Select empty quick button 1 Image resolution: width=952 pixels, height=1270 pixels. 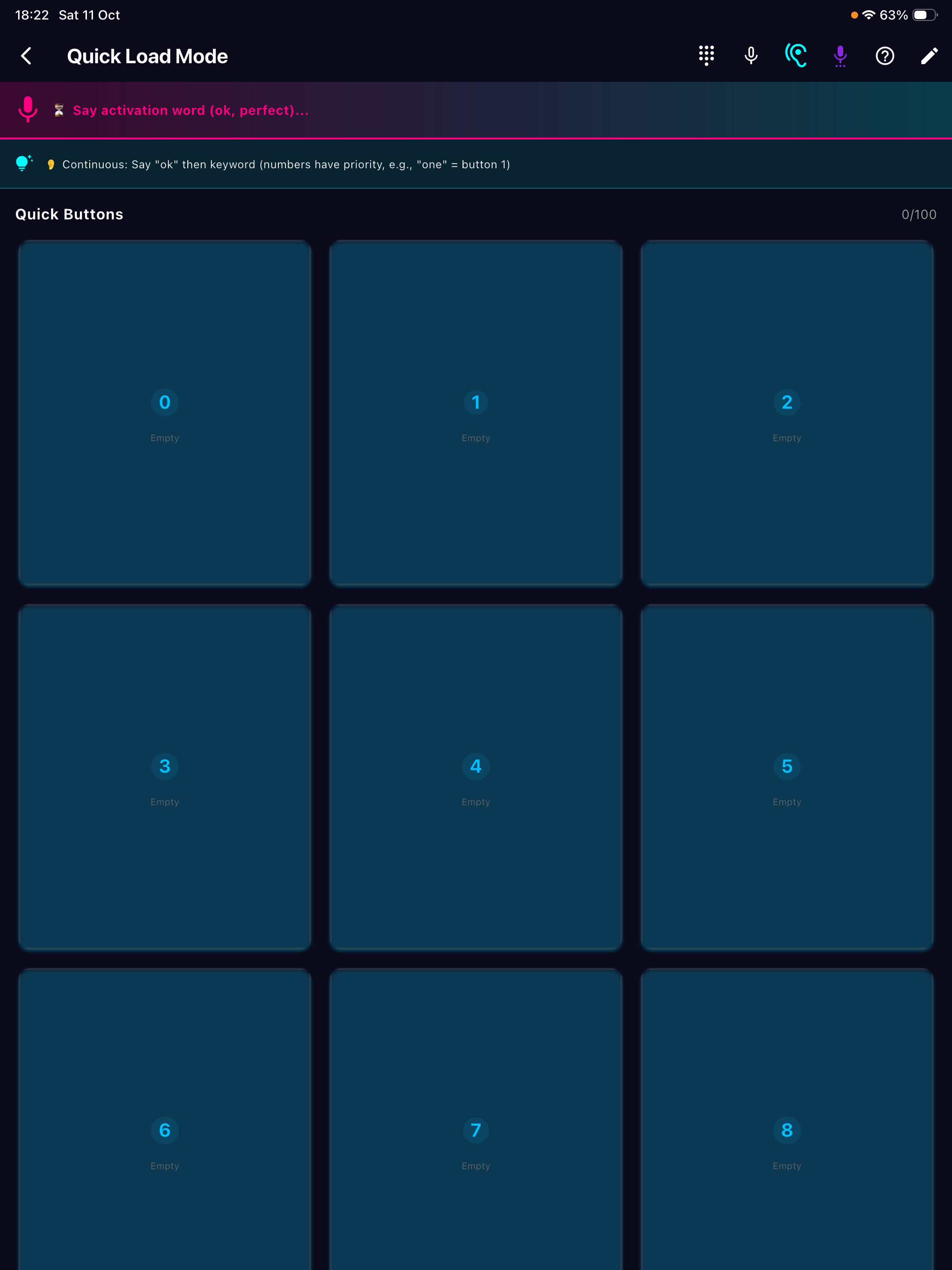476,413
